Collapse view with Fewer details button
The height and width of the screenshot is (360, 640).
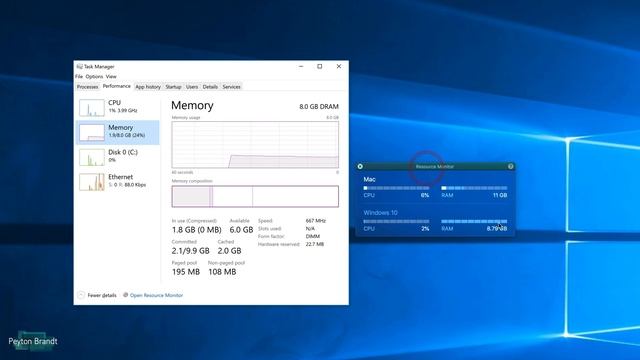(97, 295)
